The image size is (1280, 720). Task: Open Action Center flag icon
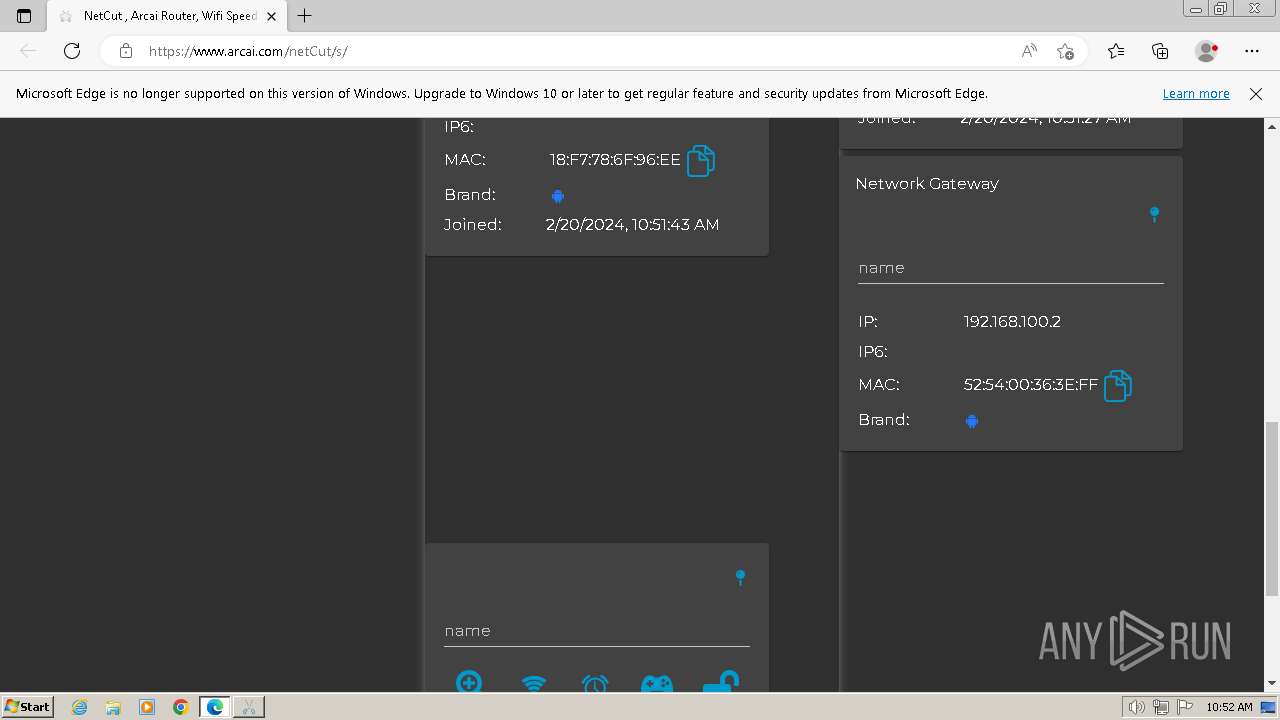tap(1185, 707)
